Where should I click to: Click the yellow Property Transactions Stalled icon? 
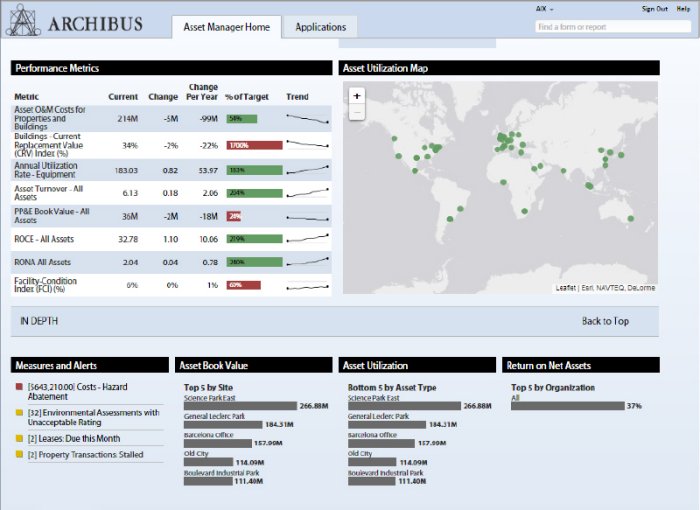(18, 455)
